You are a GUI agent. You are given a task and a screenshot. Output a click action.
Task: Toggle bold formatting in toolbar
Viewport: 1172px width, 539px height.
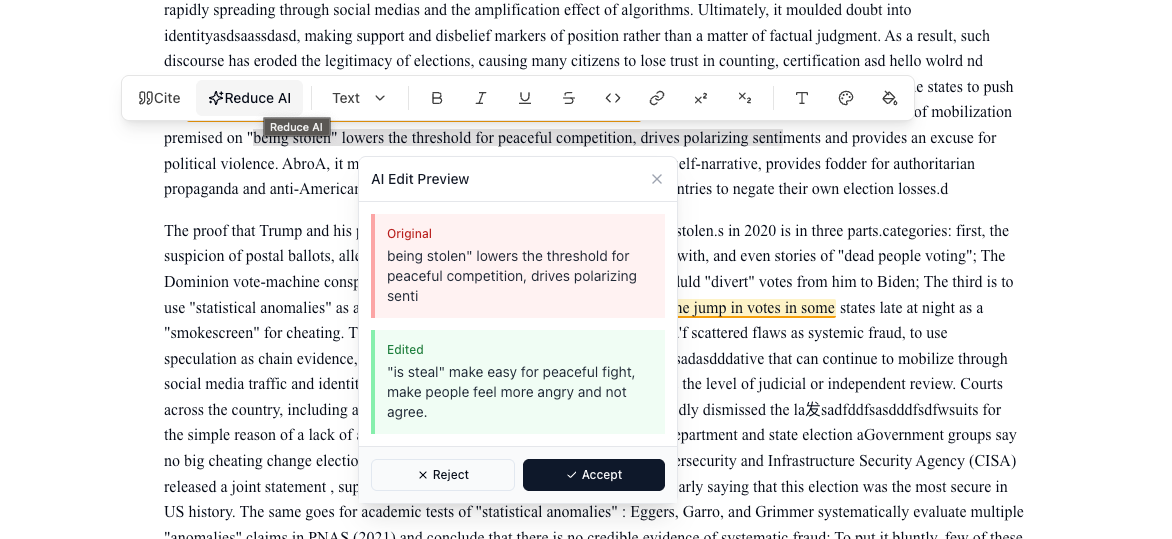(437, 98)
